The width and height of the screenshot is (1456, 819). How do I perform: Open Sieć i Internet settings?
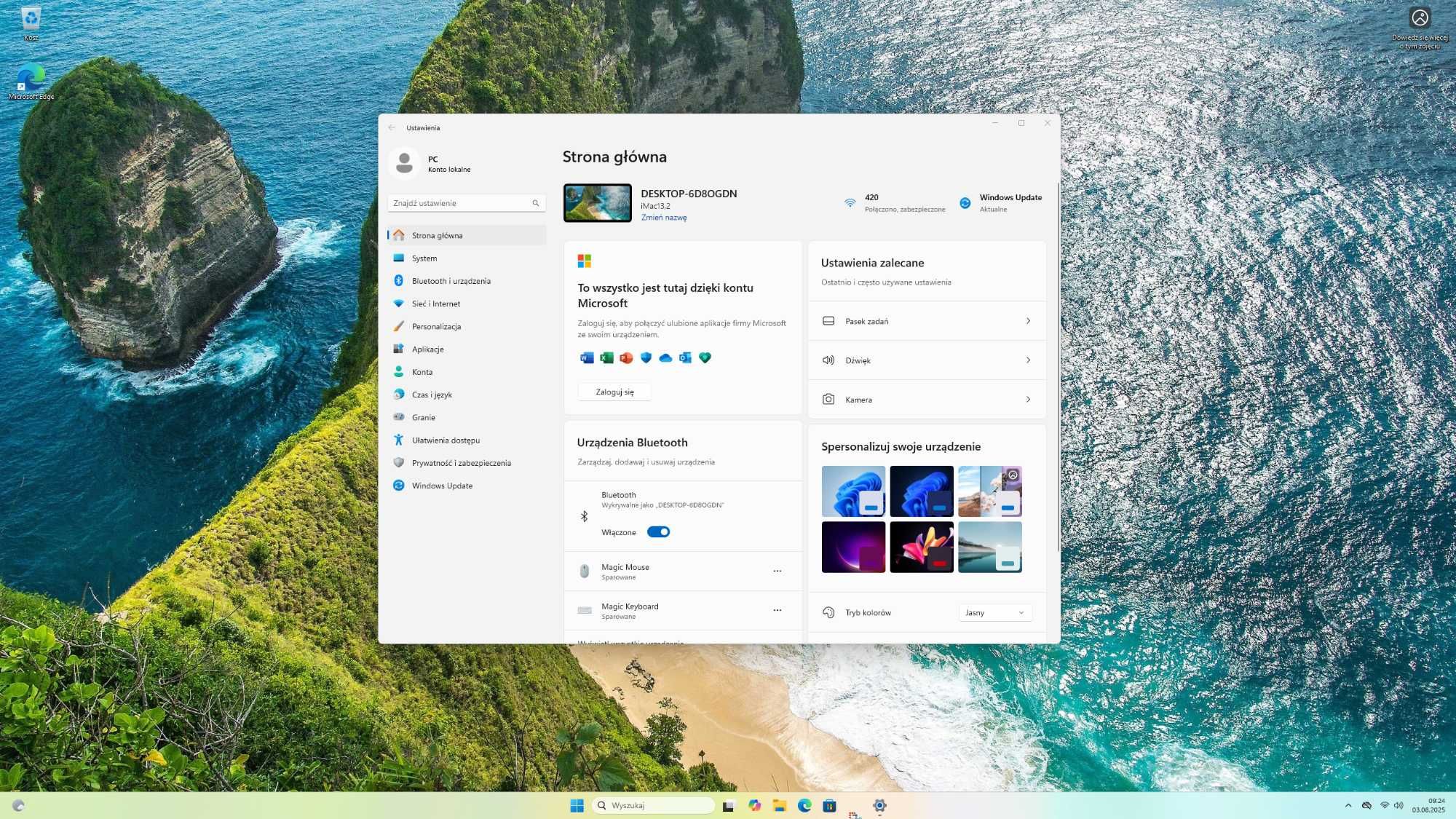tap(467, 304)
